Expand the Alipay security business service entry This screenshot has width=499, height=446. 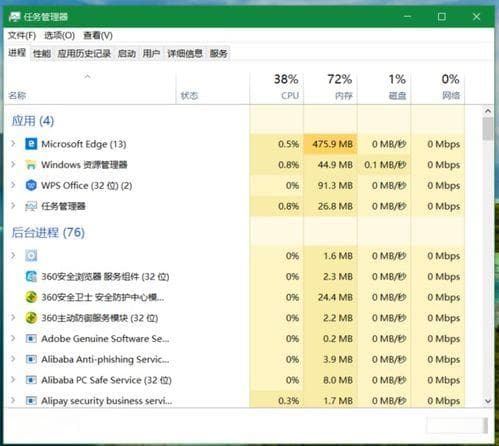click(x=13, y=400)
